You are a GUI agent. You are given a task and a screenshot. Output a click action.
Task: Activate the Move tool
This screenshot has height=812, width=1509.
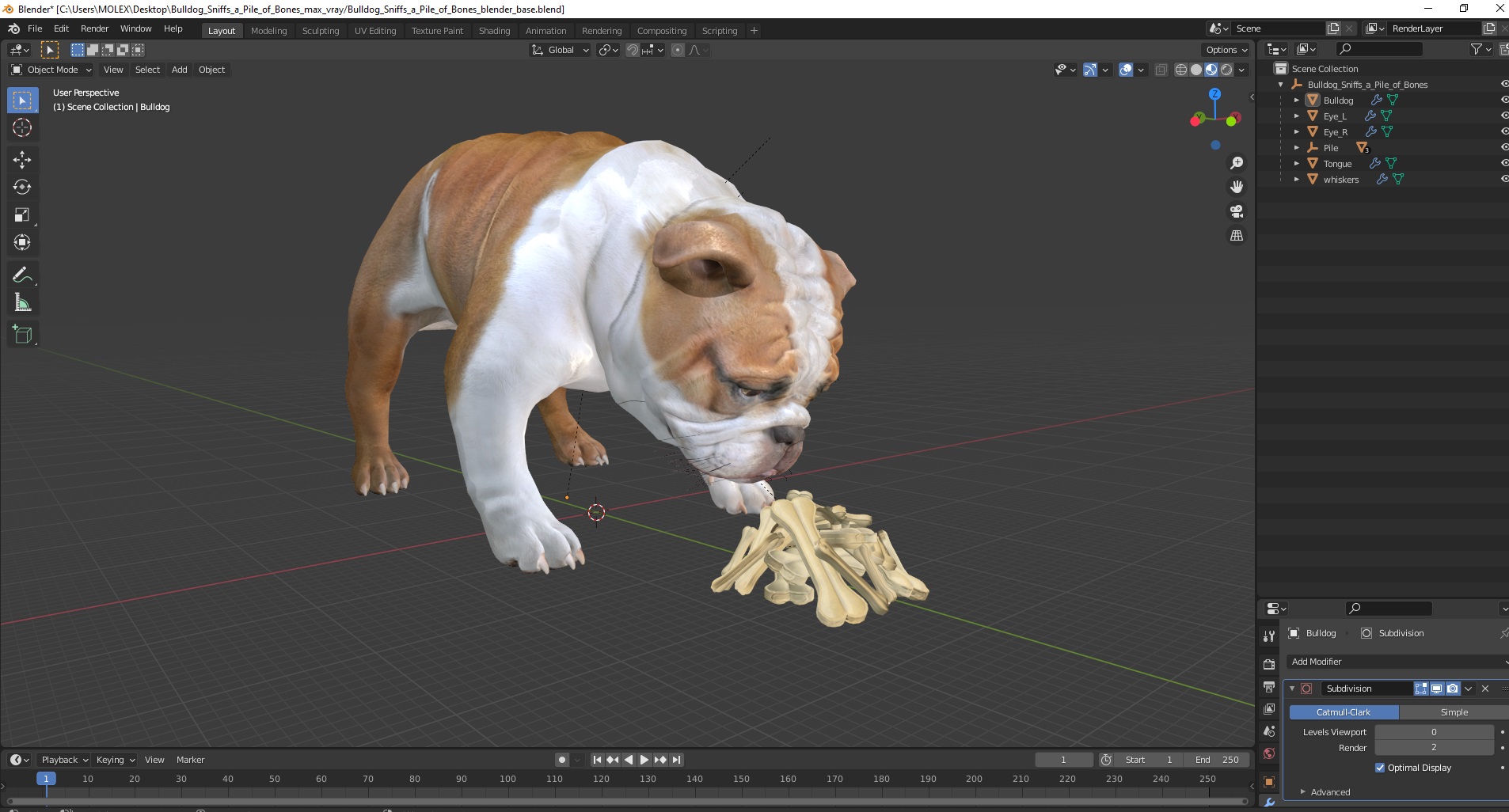22,160
